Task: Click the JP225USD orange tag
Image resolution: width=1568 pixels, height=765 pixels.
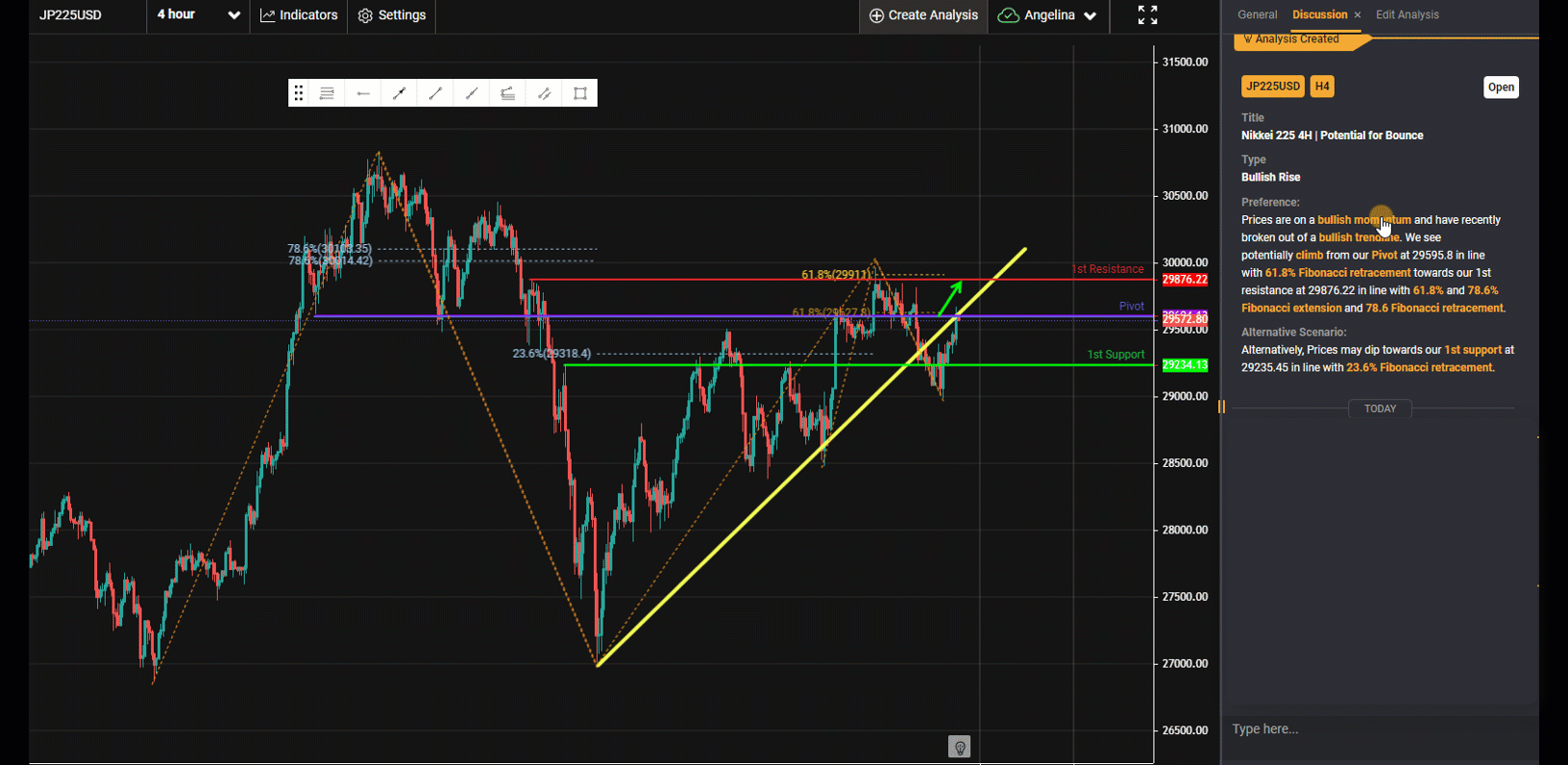Action: coord(1273,86)
